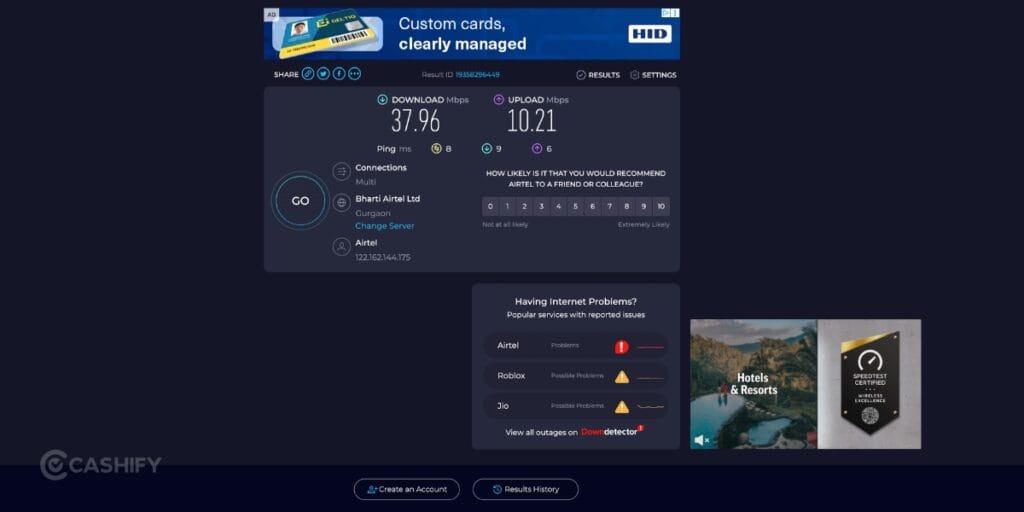Click the Connections icon
1024x512 pixels.
[x=342, y=172]
